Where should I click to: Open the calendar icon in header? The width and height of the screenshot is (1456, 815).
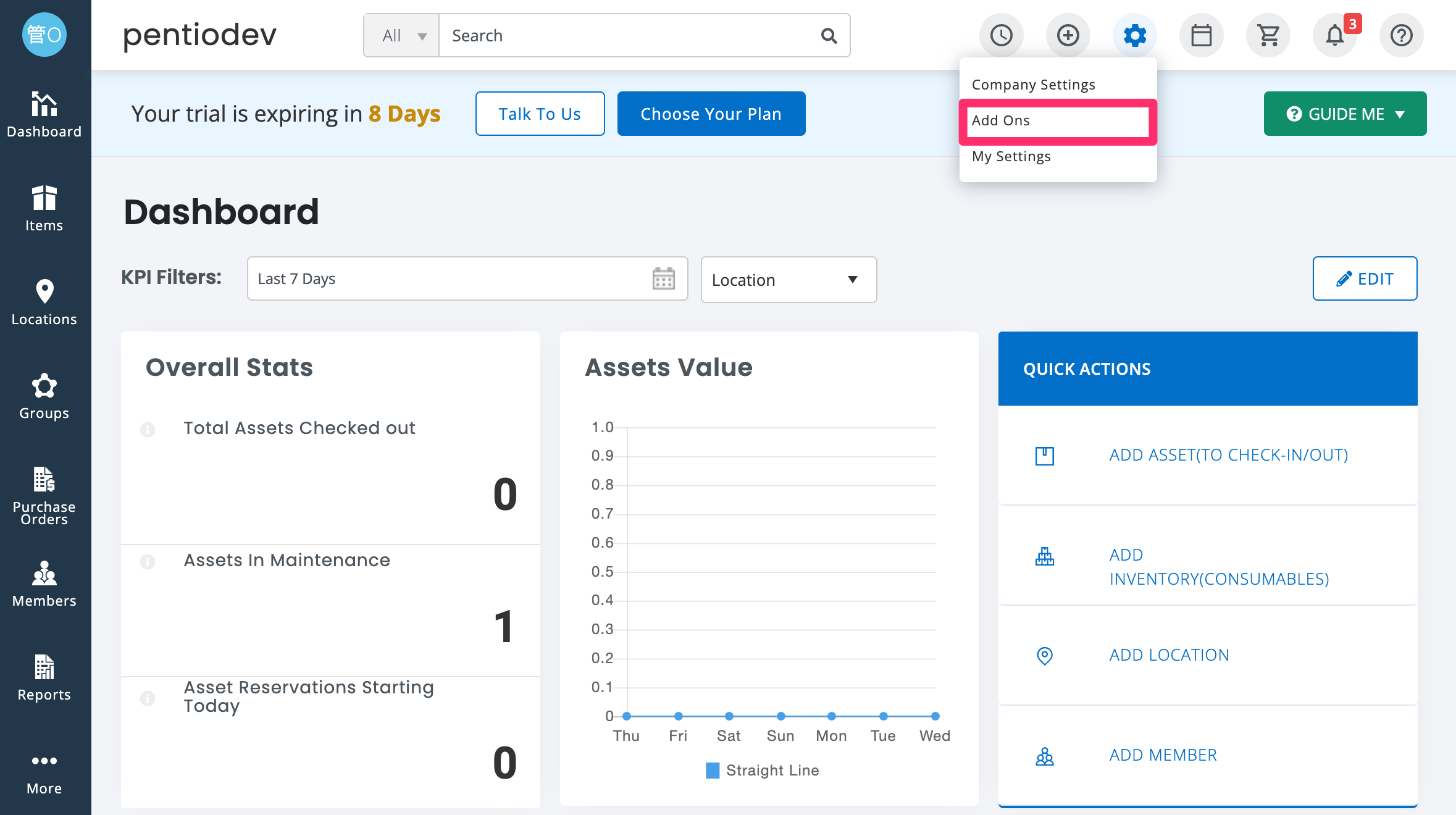(x=1201, y=35)
